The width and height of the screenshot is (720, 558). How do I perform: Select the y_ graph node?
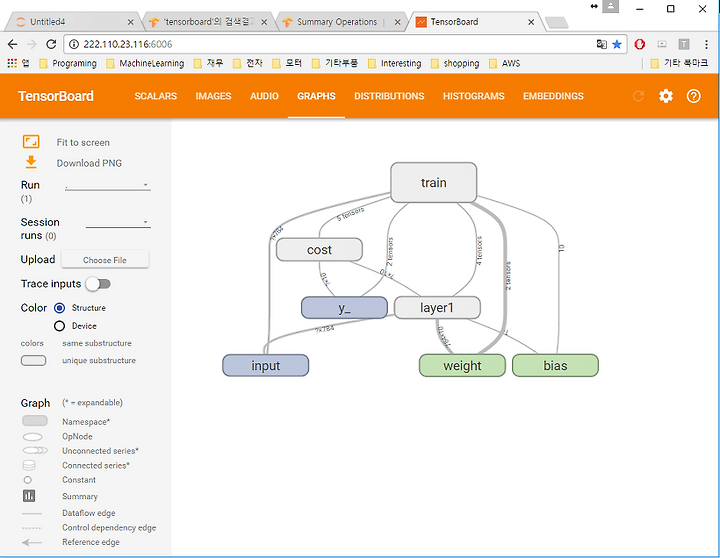[344, 307]
